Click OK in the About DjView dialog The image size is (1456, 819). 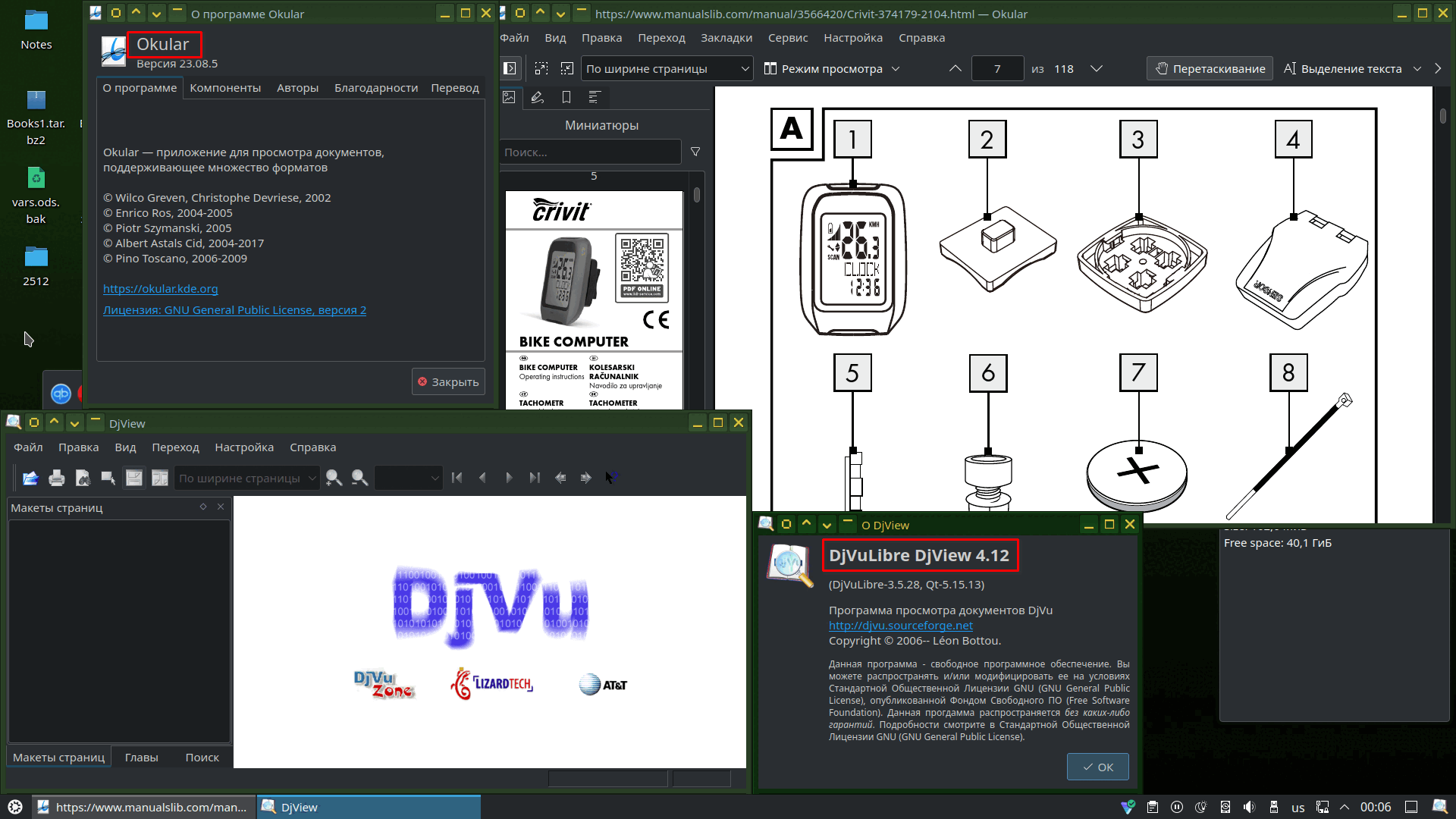[x=1097, y=767]
